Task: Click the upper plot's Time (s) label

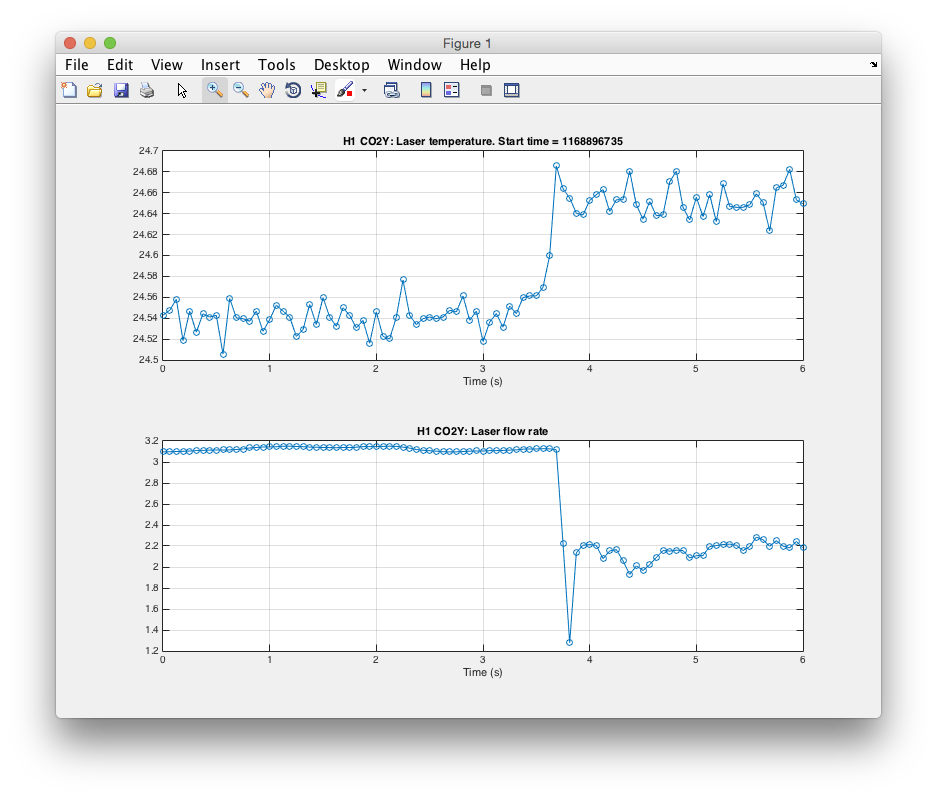Action: click(482, 381)
